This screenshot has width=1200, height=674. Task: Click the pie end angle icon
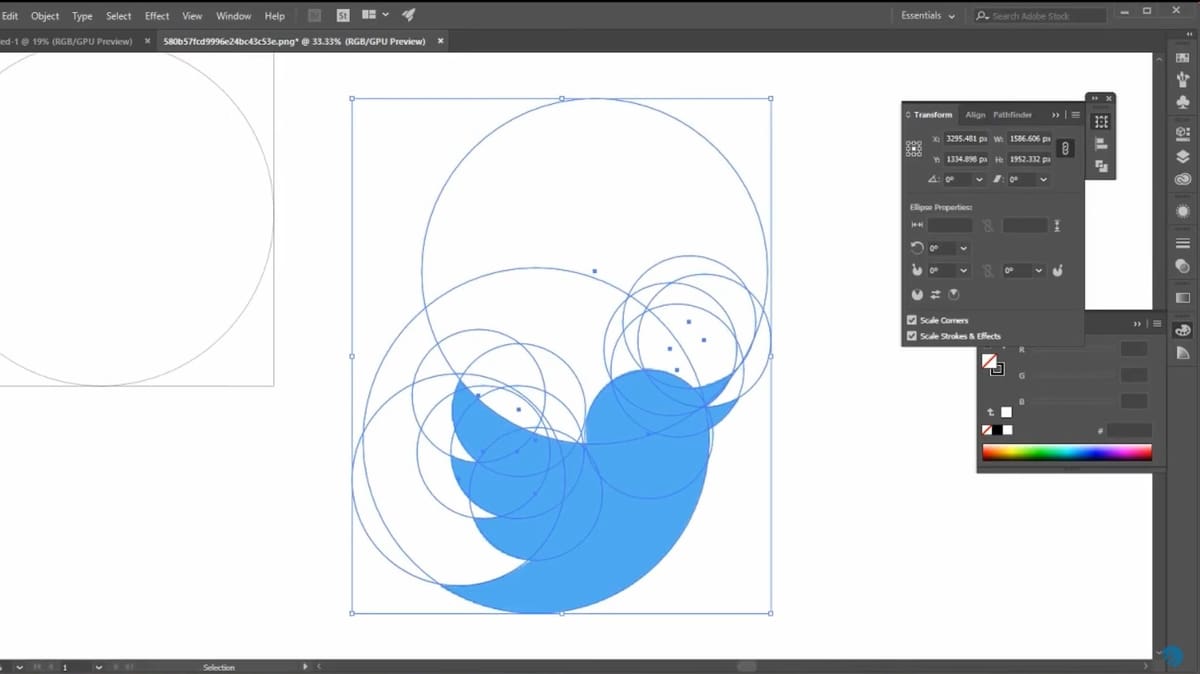[1057, 270]
